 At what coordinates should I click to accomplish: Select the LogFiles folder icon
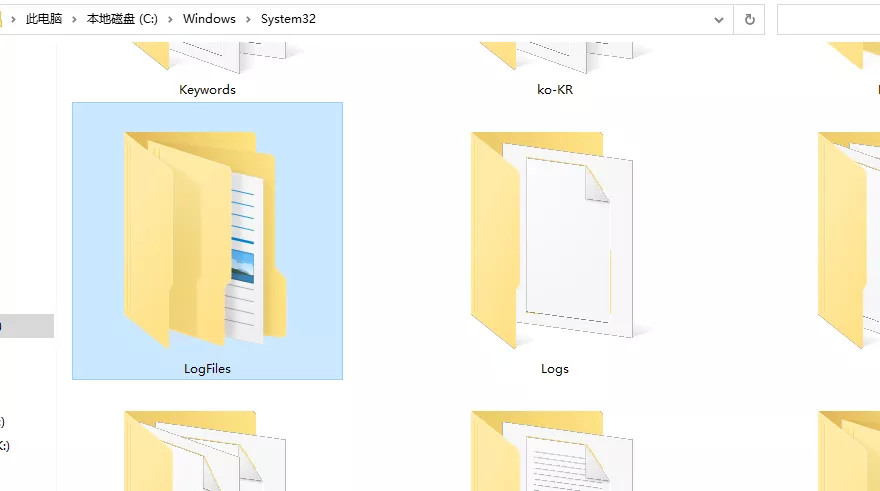click(205, 239)
